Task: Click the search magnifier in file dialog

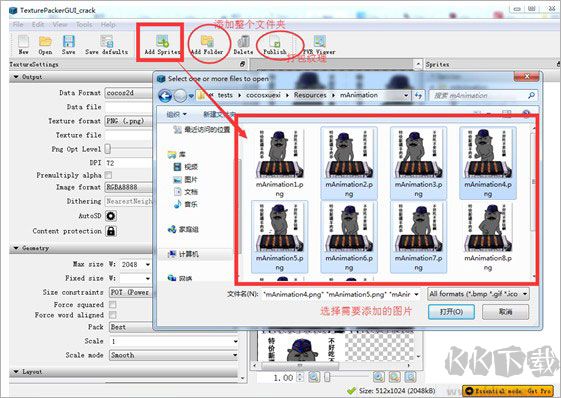Action: coord(531,95)
